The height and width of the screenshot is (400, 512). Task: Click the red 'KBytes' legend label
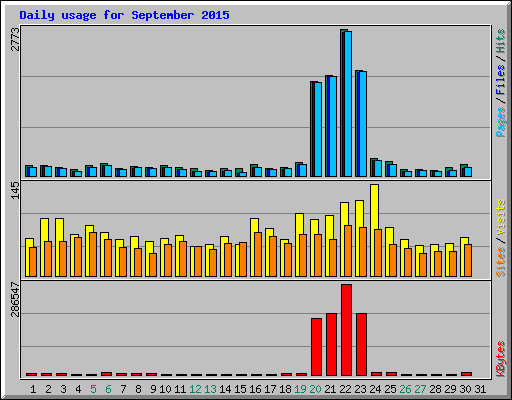tap(501, 359)
